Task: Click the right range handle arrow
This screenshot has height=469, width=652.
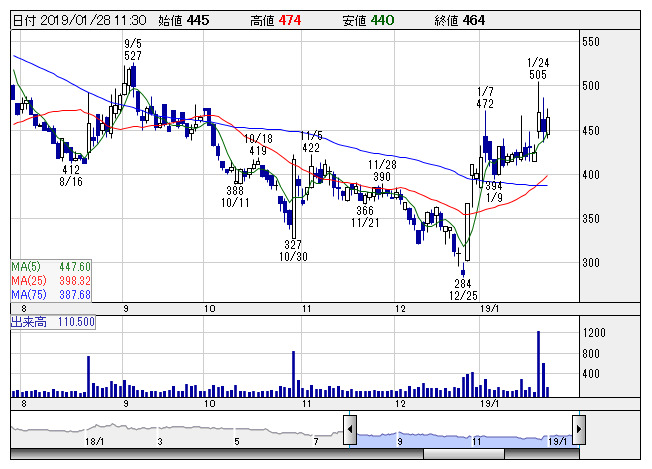Action: point(578,430)
